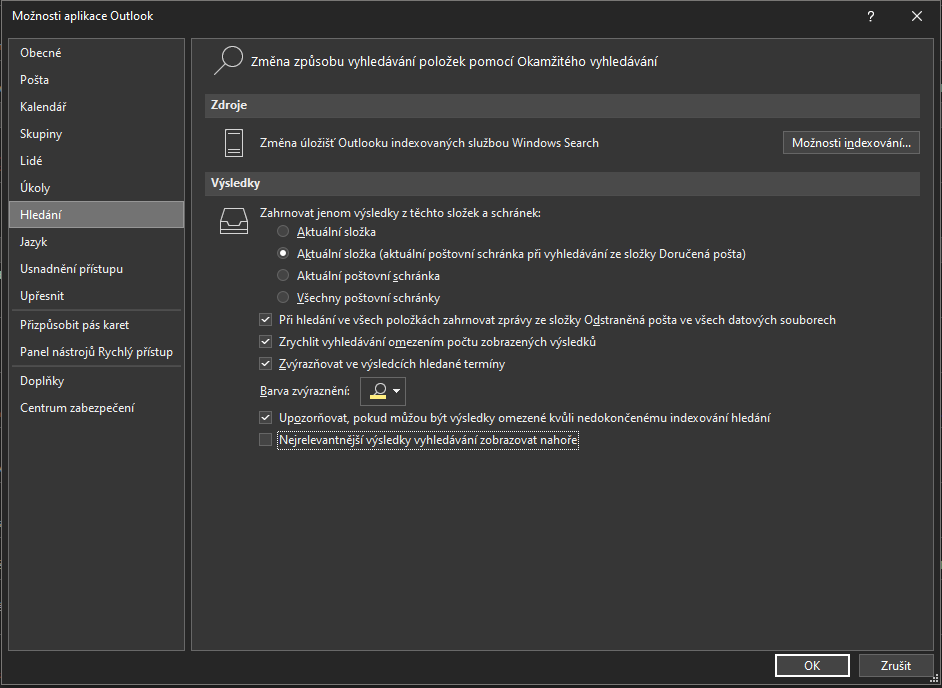Screen dimensions: 942x688
Task: Choose Aktuální poštovní schránka radio button
Action: click(283, 276)
